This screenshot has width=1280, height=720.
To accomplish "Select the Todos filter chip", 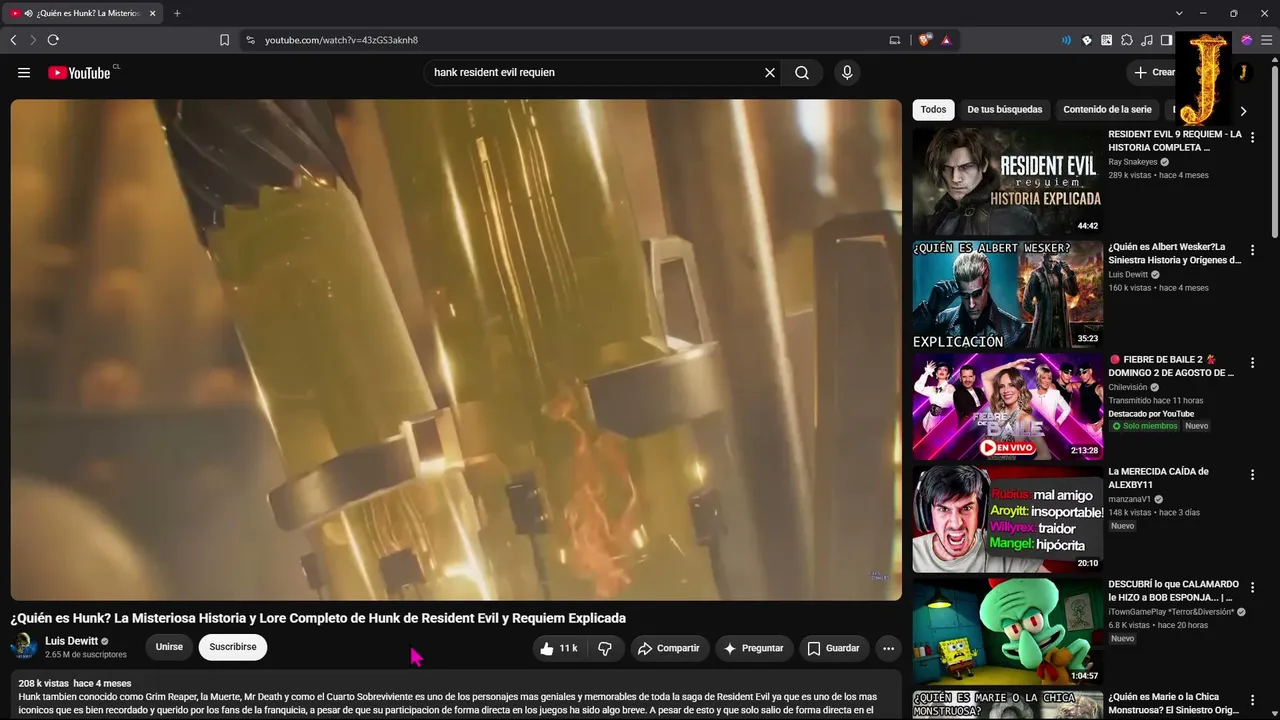I will coord(933,110).
